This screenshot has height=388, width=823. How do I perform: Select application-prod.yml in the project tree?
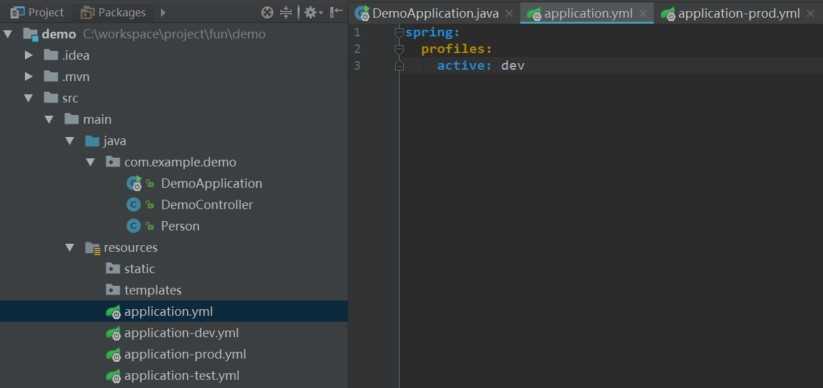(x=174, y=354)
